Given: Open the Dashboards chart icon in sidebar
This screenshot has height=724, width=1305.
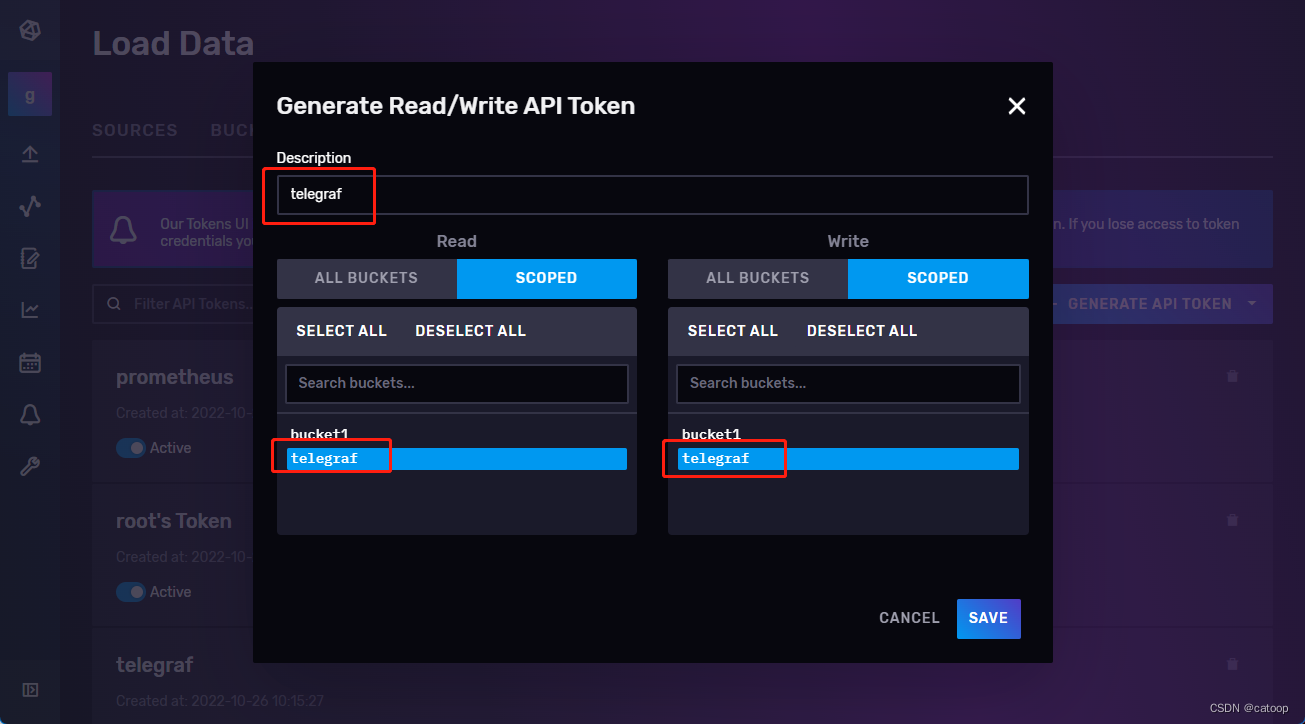Looking at the screenshot, I should pos(30,310).
